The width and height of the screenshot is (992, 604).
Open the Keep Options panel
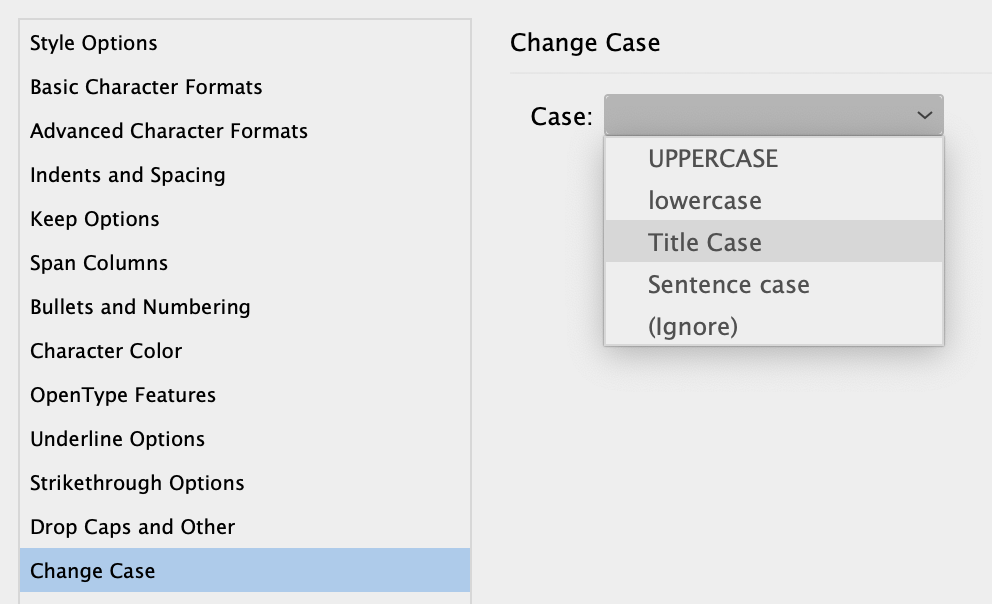coord(96,219)
